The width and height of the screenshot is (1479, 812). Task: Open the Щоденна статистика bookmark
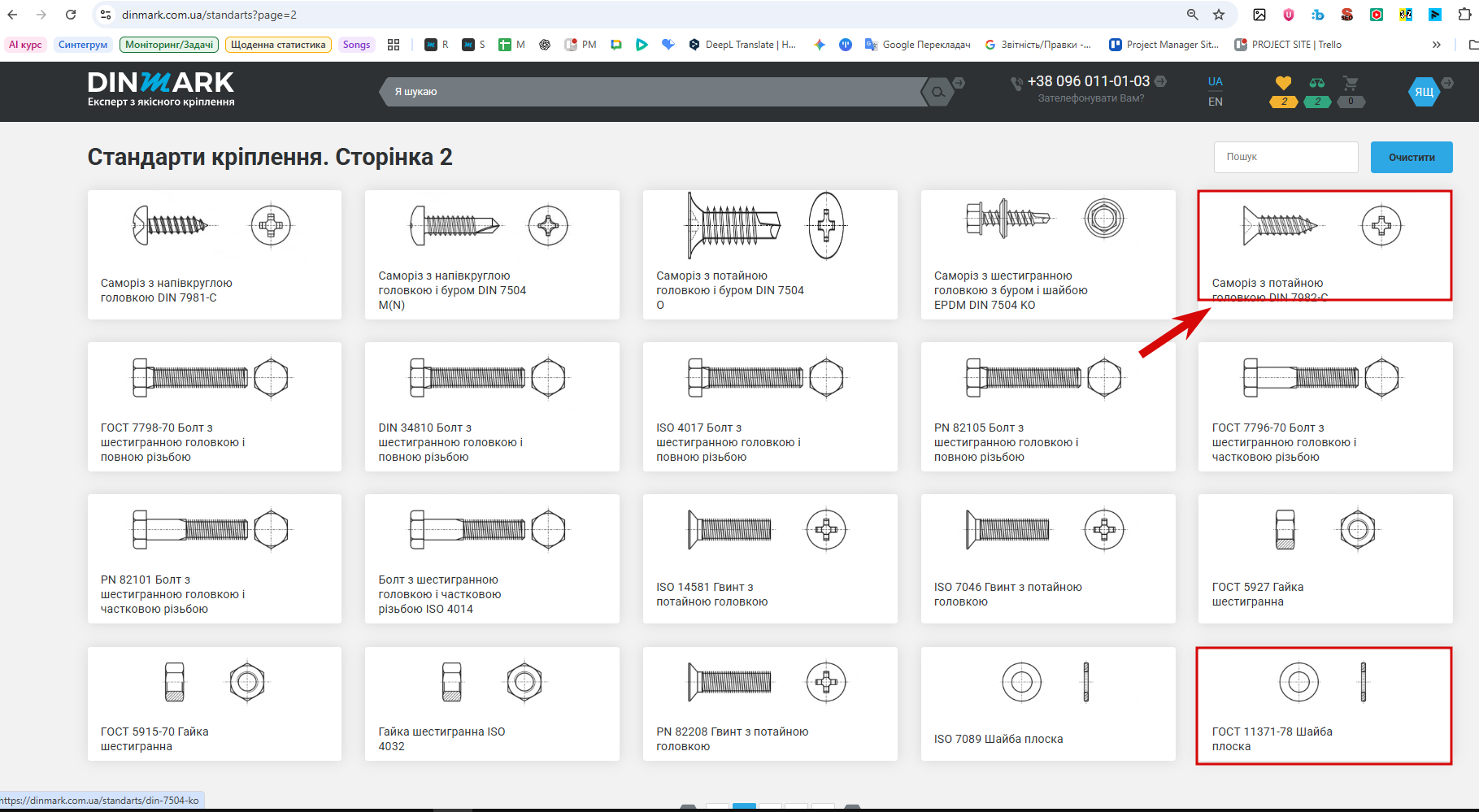coord(278,45)
